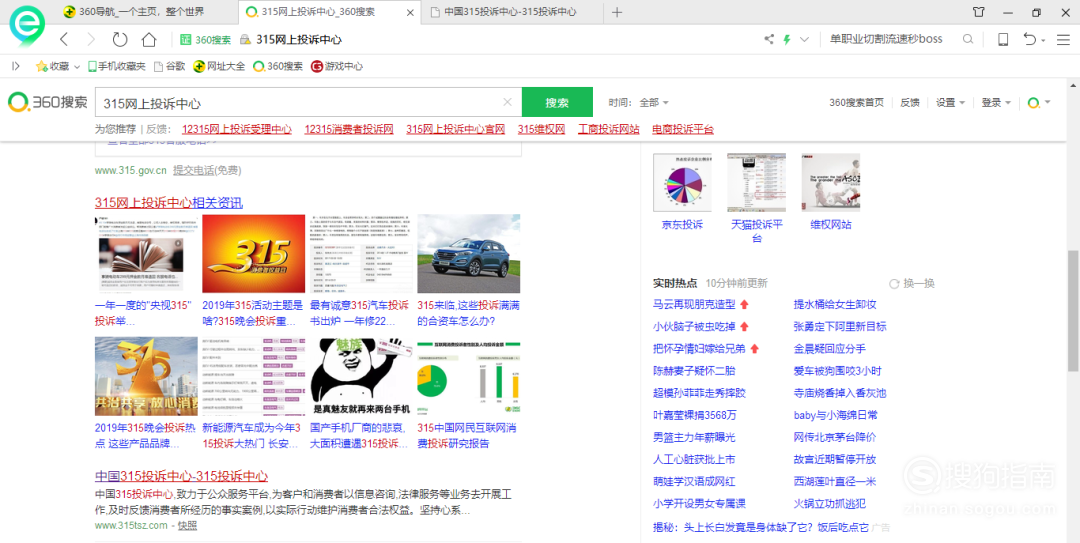
Task: Open the 谷歌 bookmark
Action: (169, 66)
